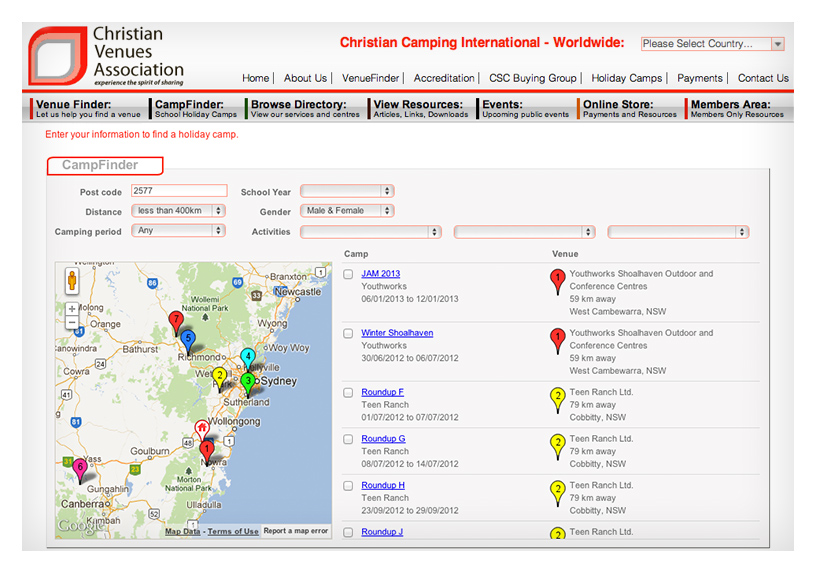Image resolution: width=815 pixels, height=574 pixels.
Task: Open the School Year dropdown
Action: coord(347,191)
